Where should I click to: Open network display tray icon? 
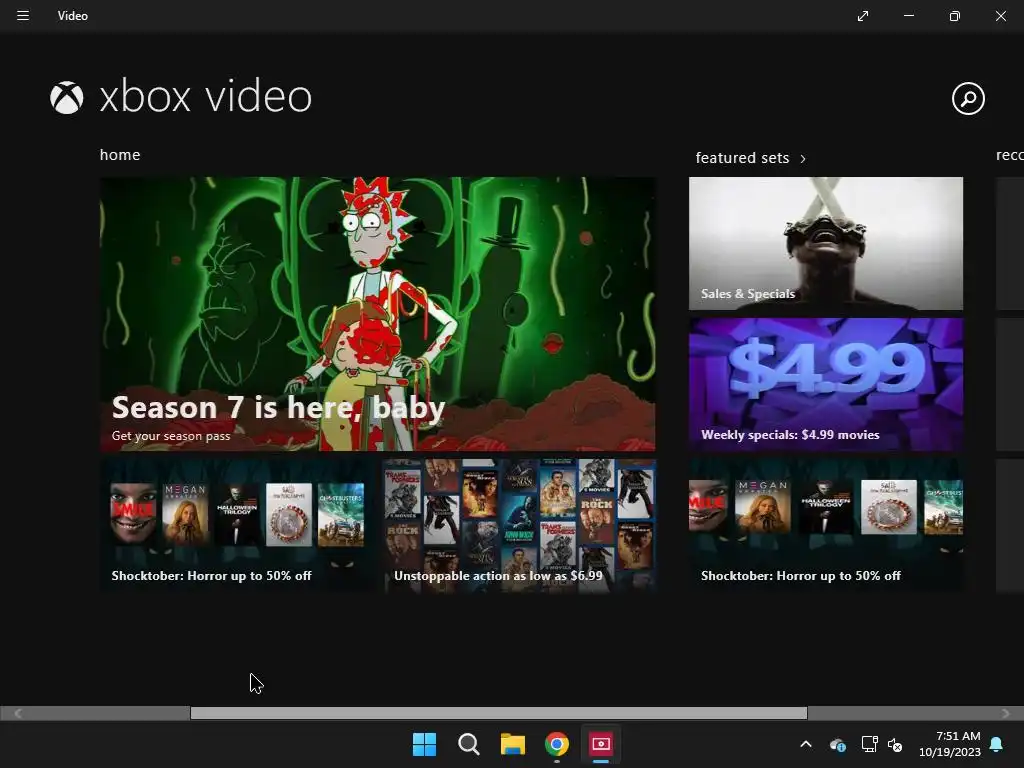coord(869,744)
